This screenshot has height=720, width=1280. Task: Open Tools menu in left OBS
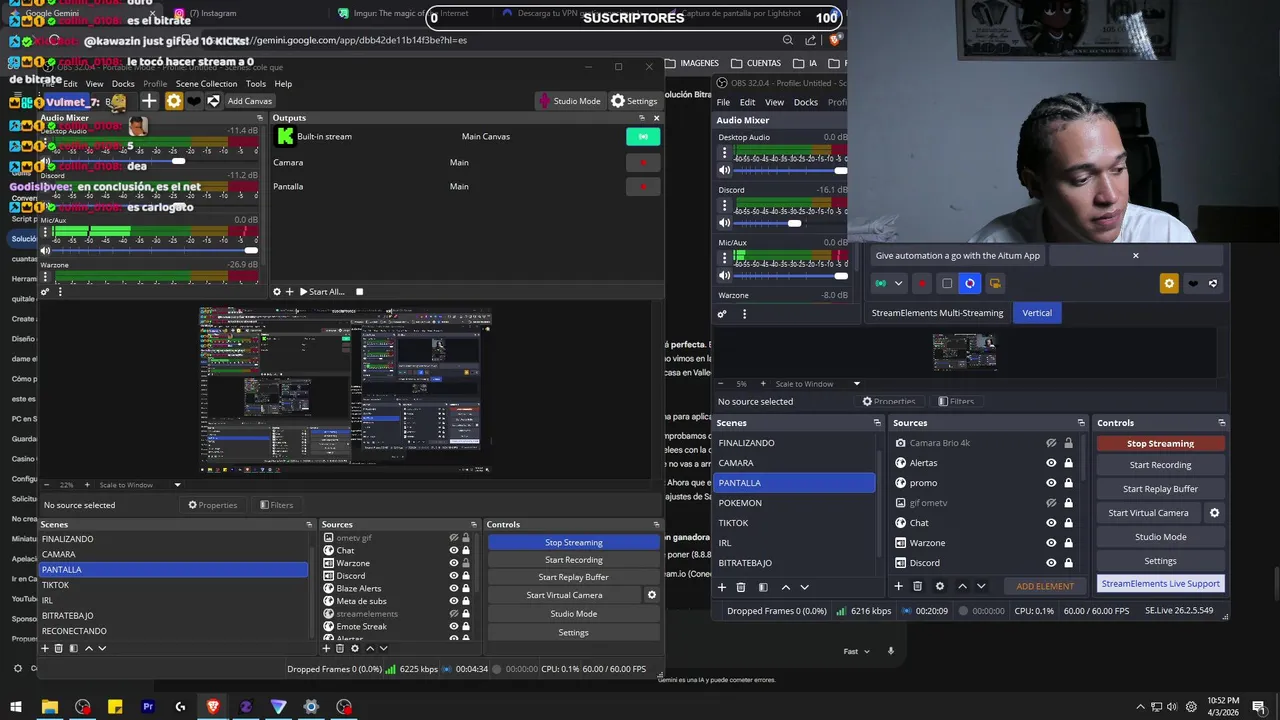256,84
